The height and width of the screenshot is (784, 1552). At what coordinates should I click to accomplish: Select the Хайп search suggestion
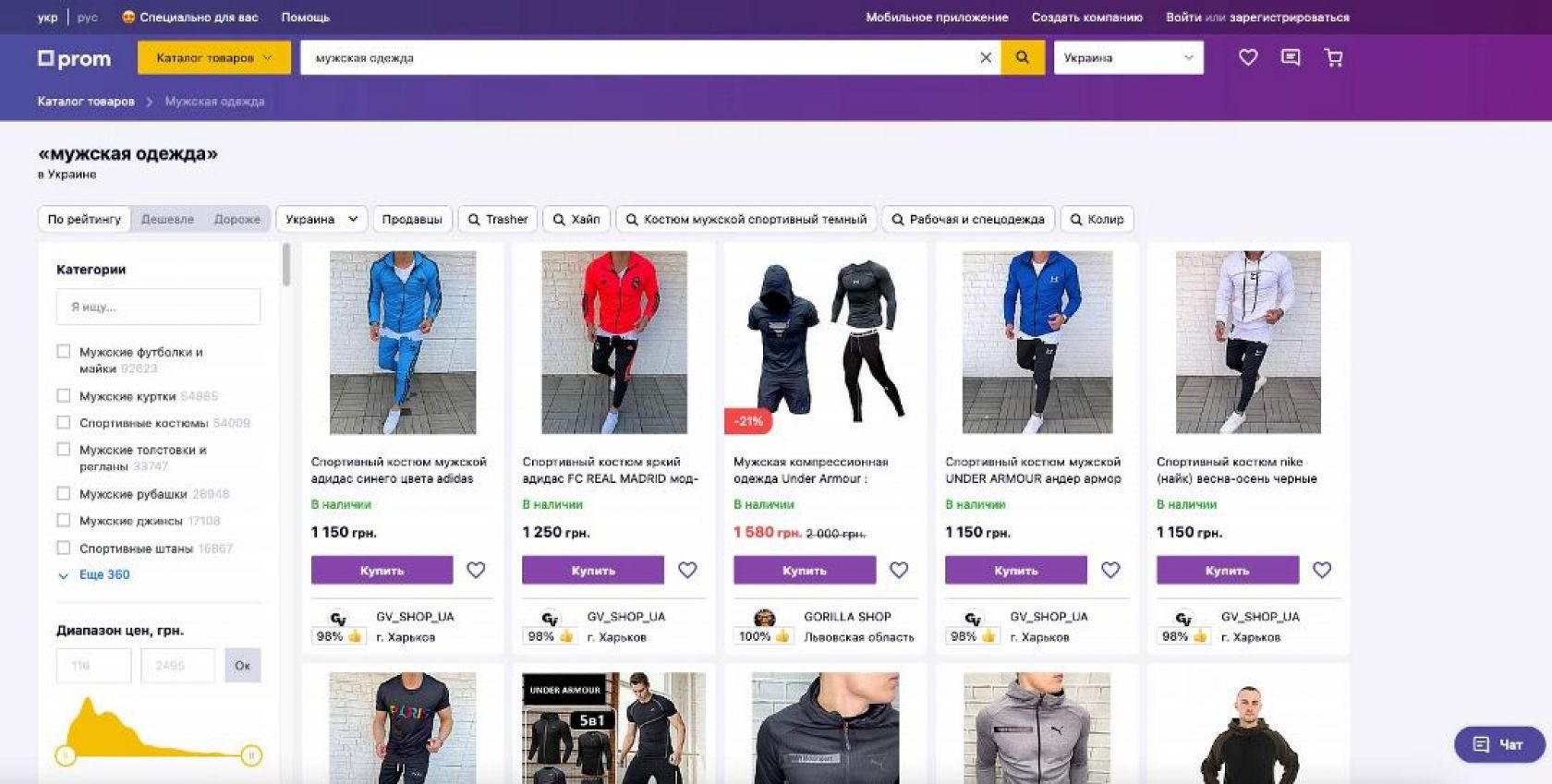(x=576, y=219)
